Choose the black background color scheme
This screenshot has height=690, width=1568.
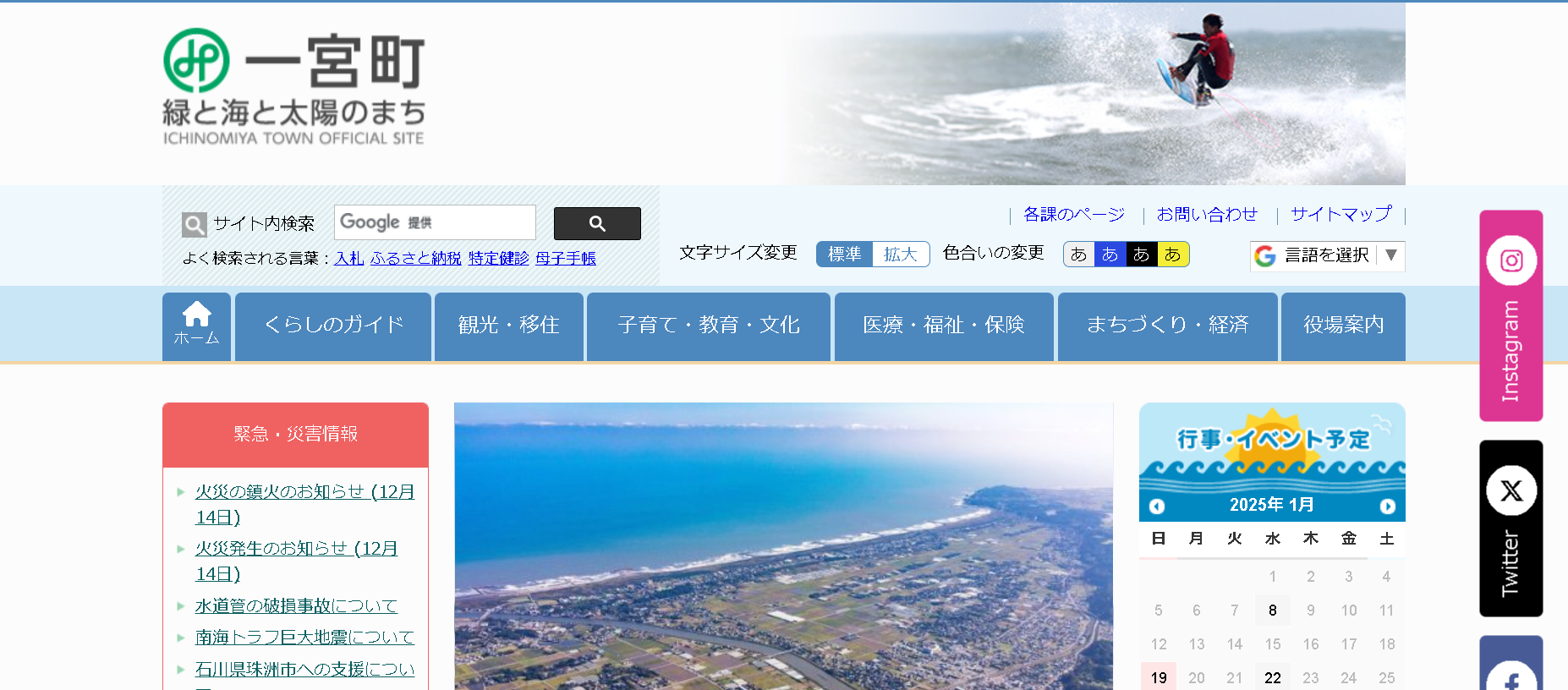(x=1141, y=255)
